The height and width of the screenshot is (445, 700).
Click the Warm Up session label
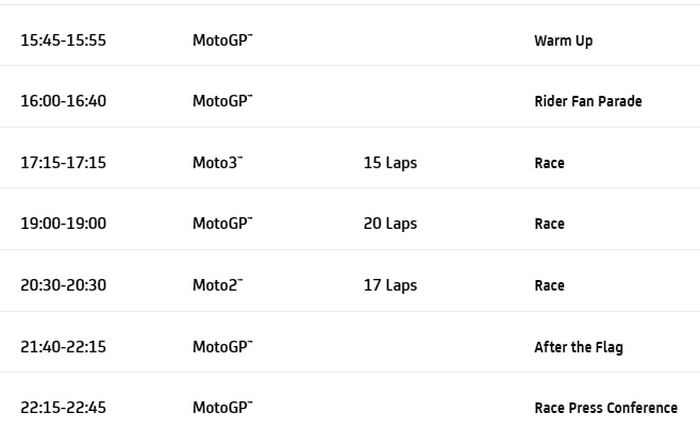pos(563,41)
